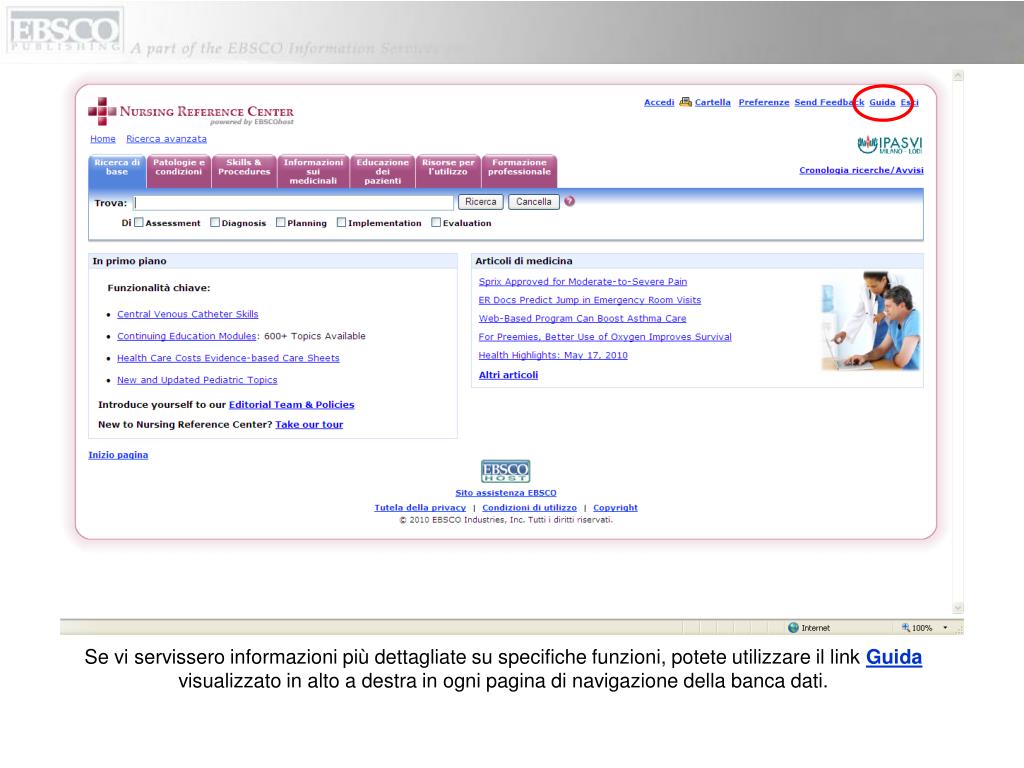Check the Assessment checkbox
Viewport: 1024px width, 768px height.
click(138, 223)
